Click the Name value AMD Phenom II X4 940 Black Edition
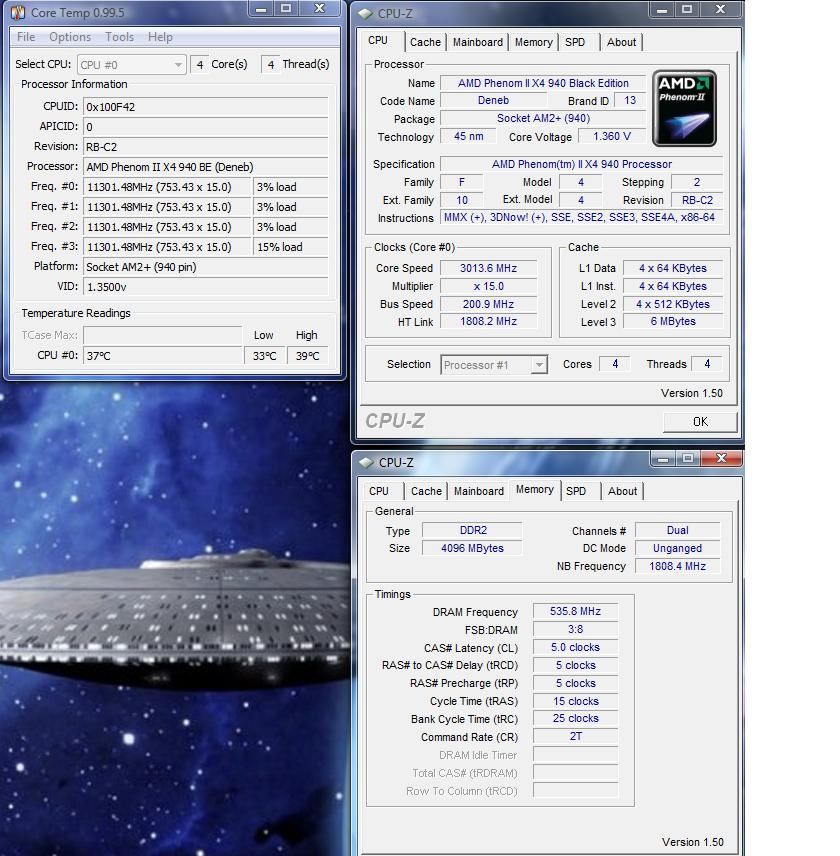Viewport: 840px width, 856px height. [543, 83]
